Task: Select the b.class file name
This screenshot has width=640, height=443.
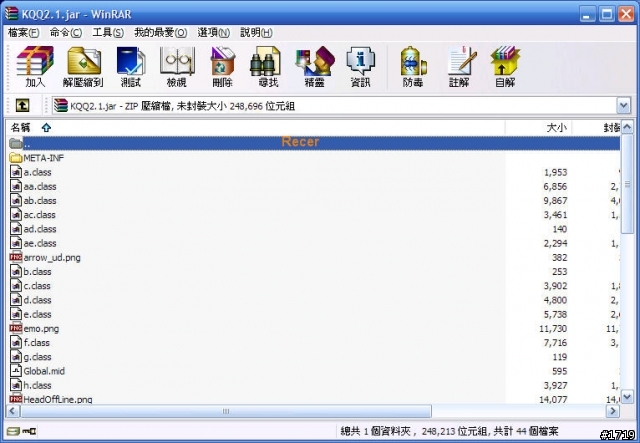Action: (38, 272)
